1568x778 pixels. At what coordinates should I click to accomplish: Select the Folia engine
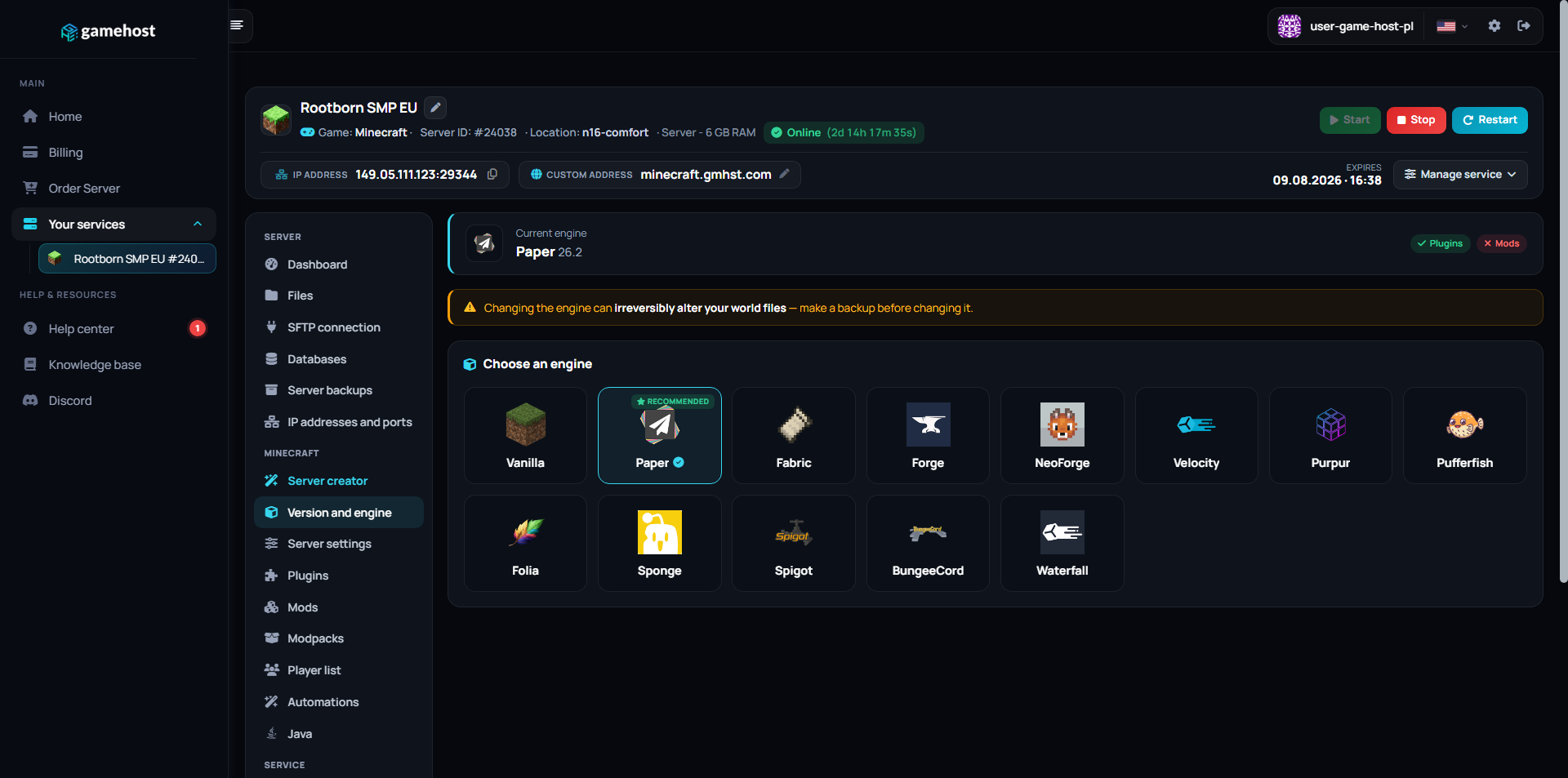[525, 543]
